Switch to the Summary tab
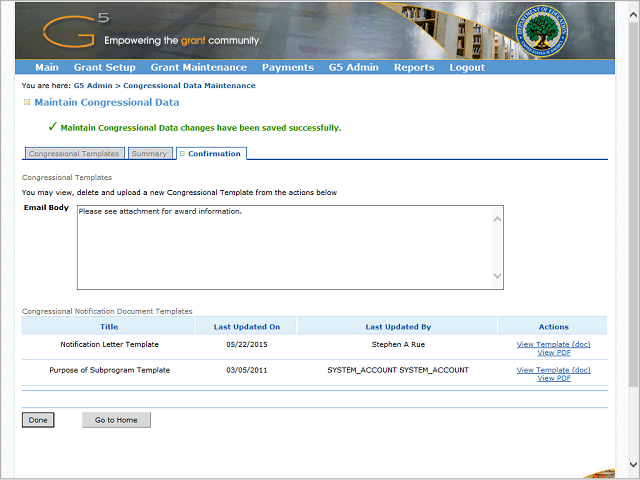The width and height of the screenshot is (640, 480). pyautogui.click(x=149, y=154)
